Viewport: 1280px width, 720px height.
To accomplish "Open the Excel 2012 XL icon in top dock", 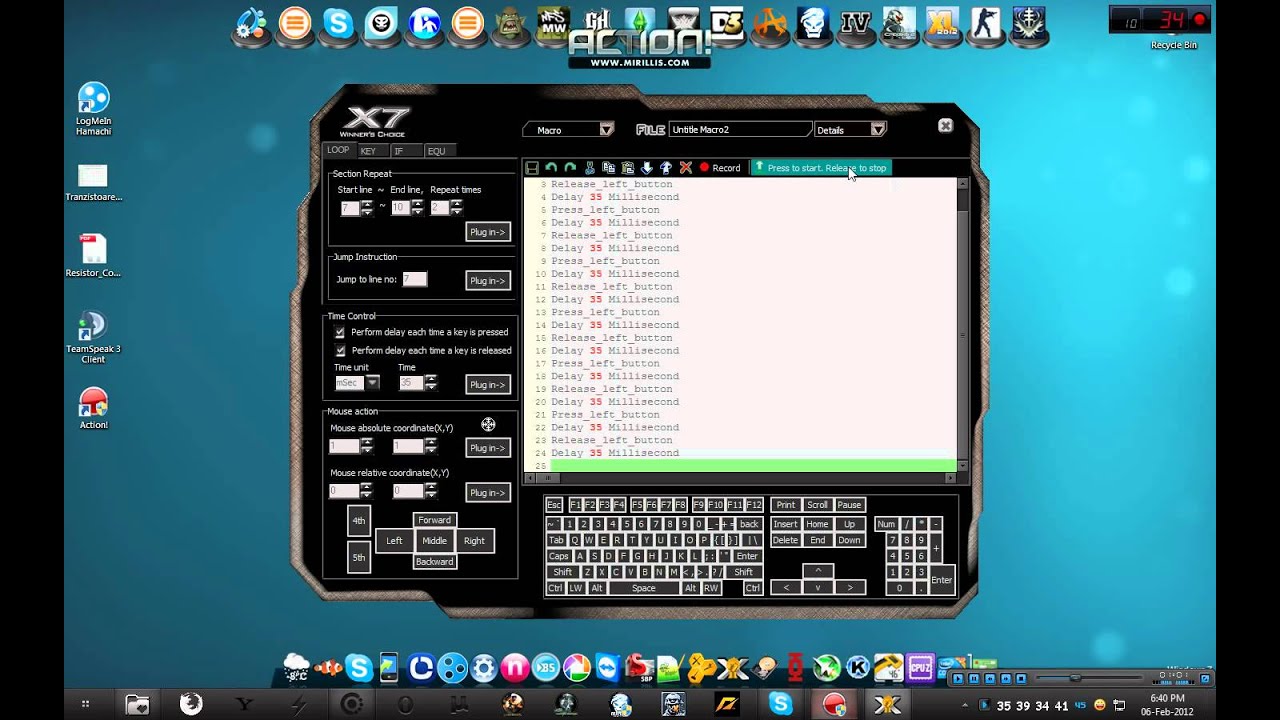I will click(x=942, y=23).
